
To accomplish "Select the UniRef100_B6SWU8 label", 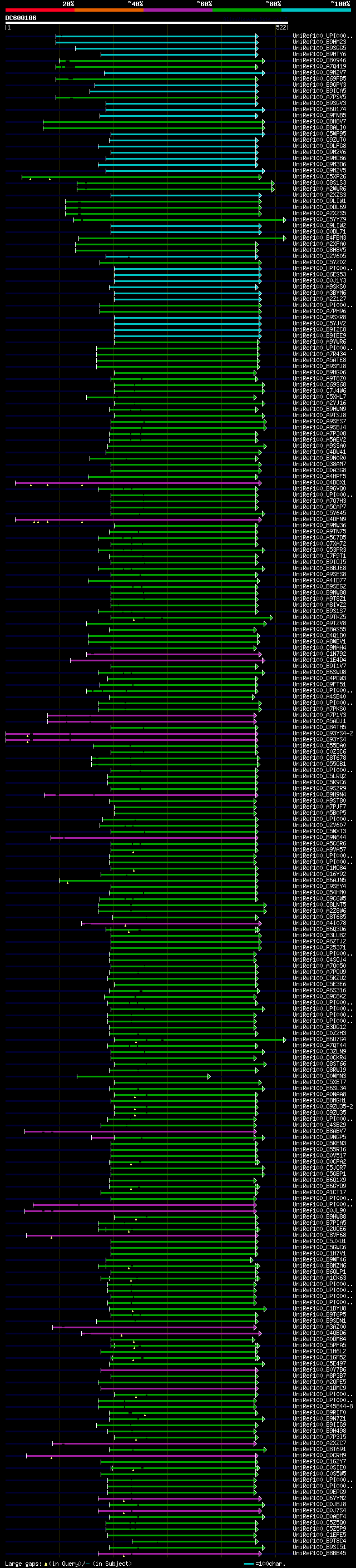I will 319,672.
